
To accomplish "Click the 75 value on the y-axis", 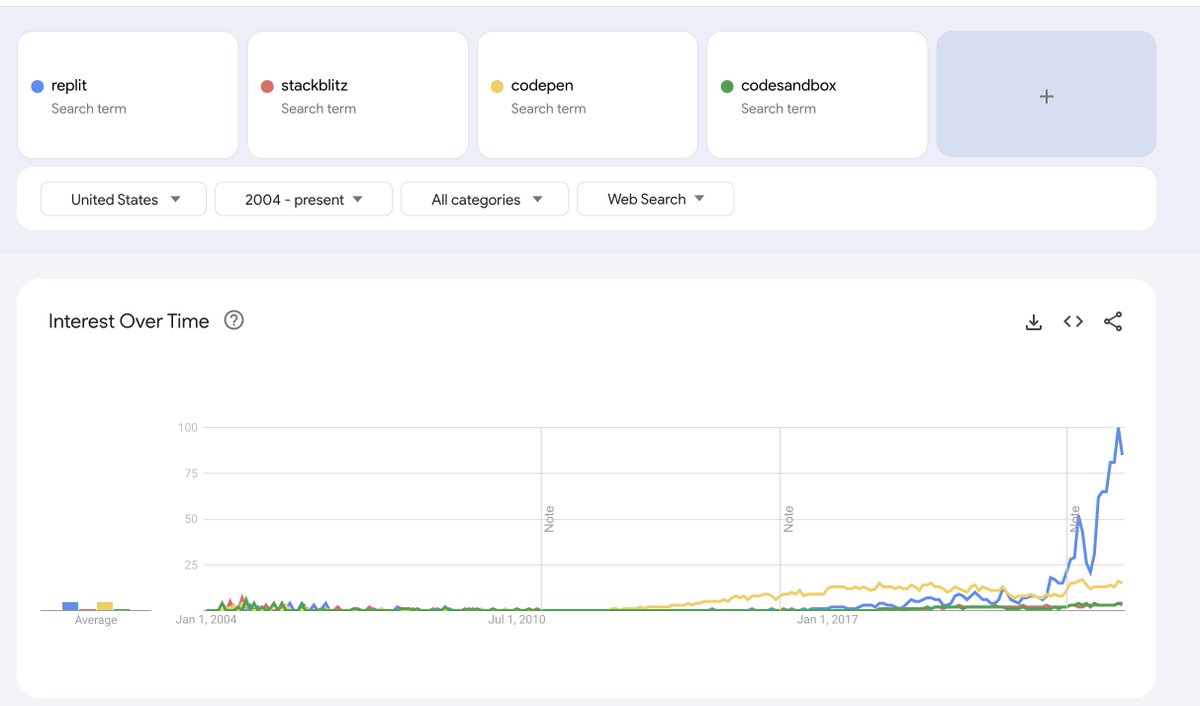I will [190, 474].
